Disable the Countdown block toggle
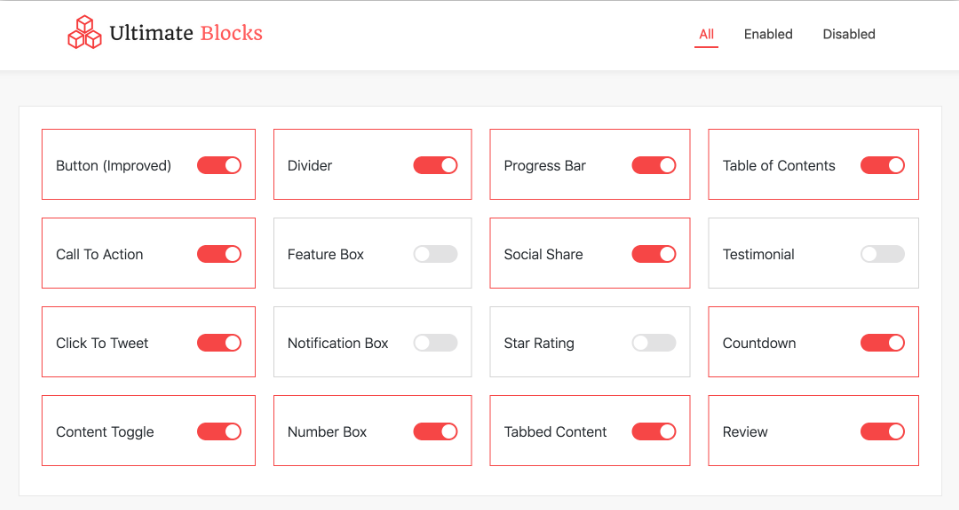Image resolution: width=959 pixels, height=510 pixels. [x=883, y=342]
